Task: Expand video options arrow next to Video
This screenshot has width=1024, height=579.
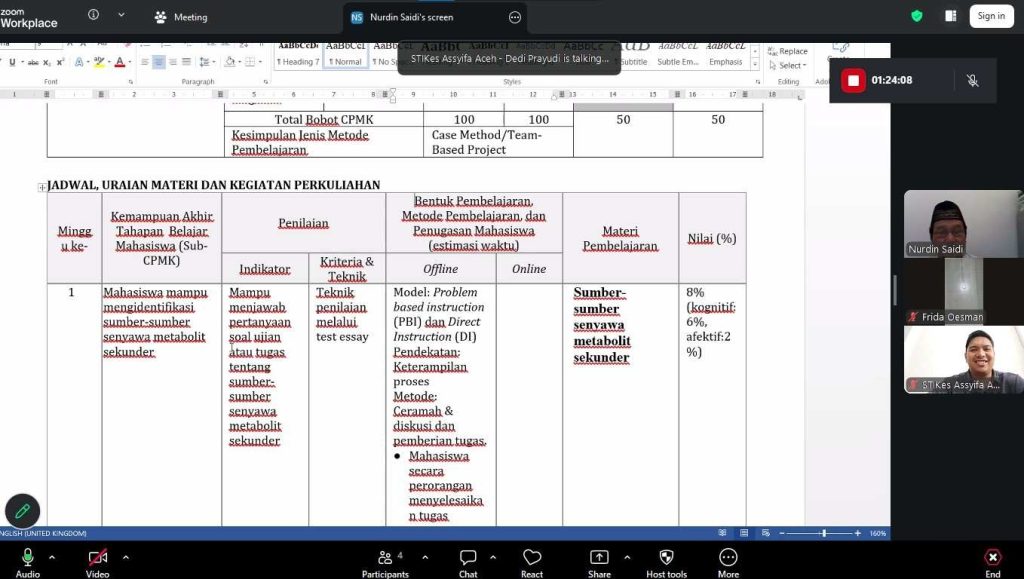Action: click(x=125, y=557)
